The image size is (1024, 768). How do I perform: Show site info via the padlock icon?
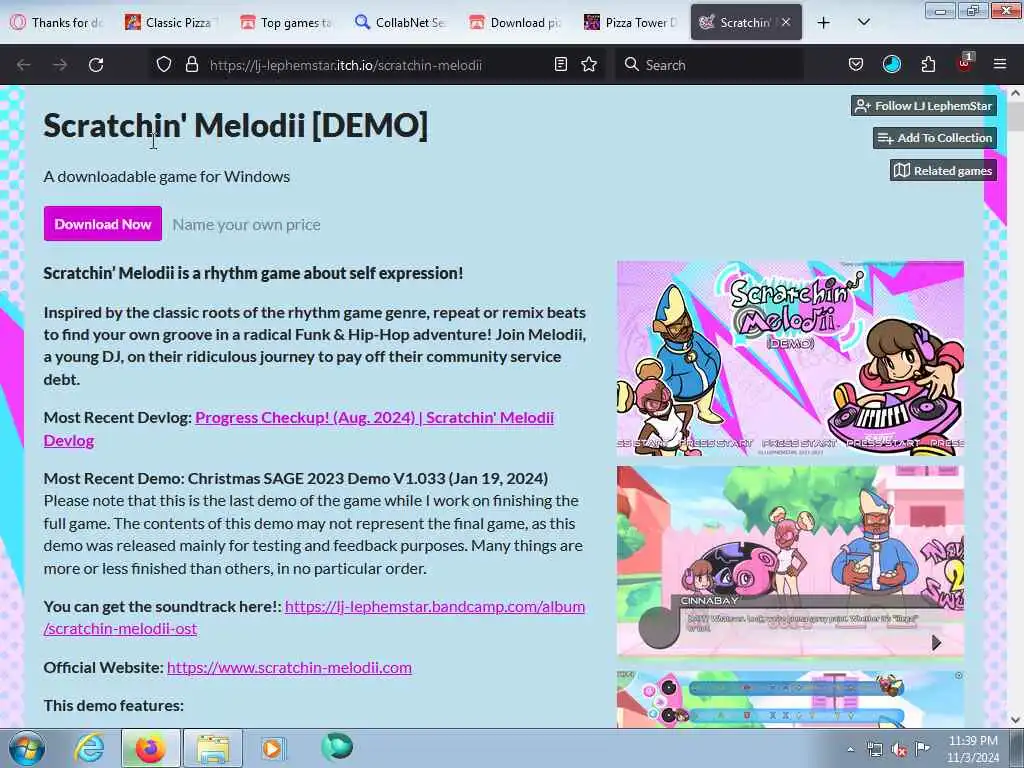pos(191,65)
